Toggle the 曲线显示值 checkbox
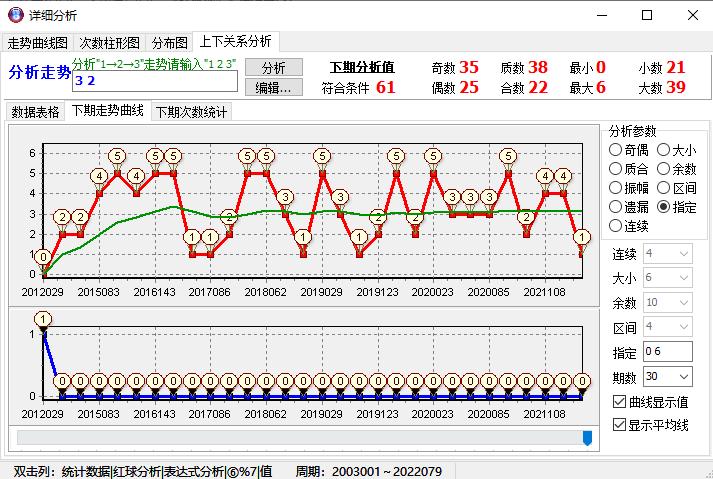Screen dimensions: 713x479 coord(651,402)
